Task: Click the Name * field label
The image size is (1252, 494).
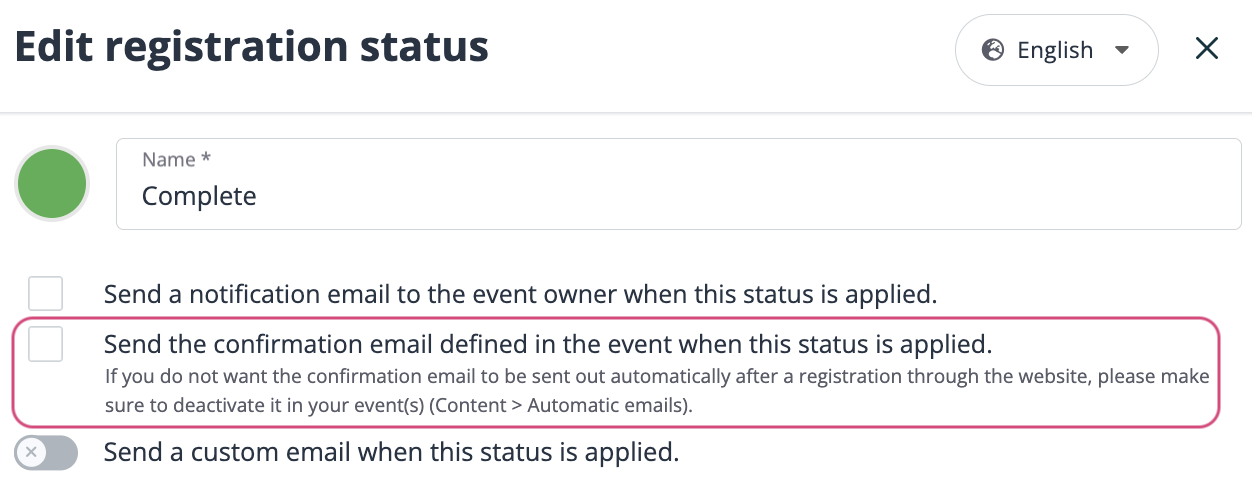Action: click(x=178, y=159)
